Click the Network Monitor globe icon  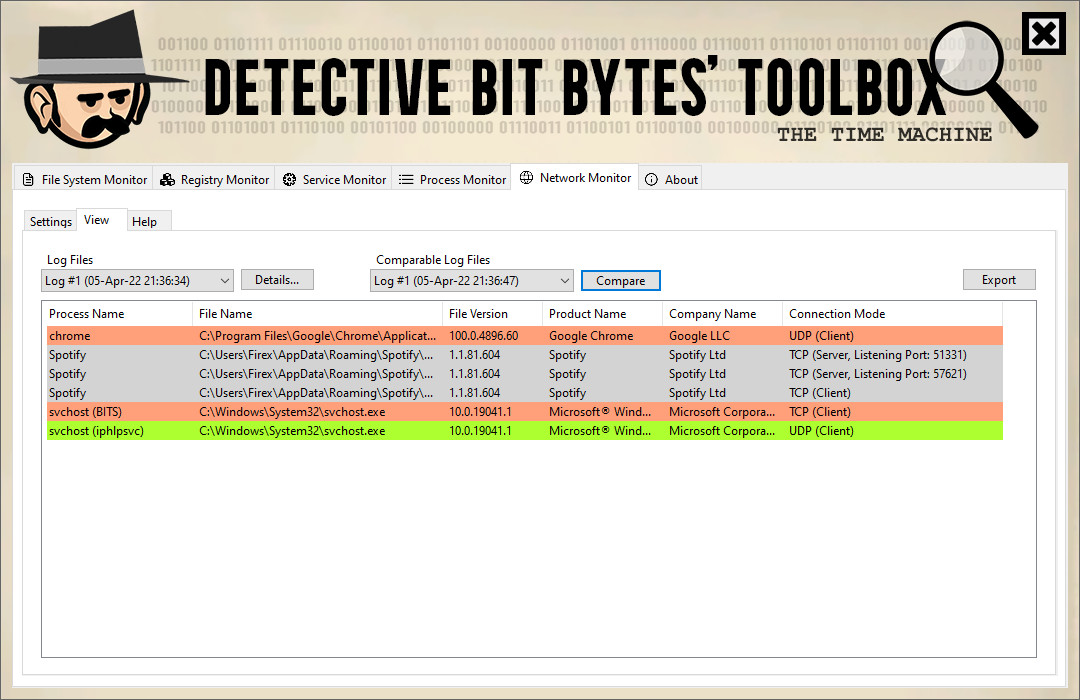coord(526,178)
